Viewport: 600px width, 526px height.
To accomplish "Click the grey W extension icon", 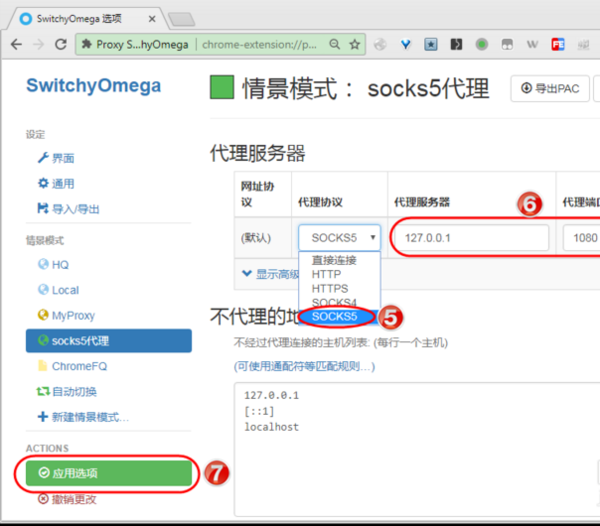I will [532, 45].
